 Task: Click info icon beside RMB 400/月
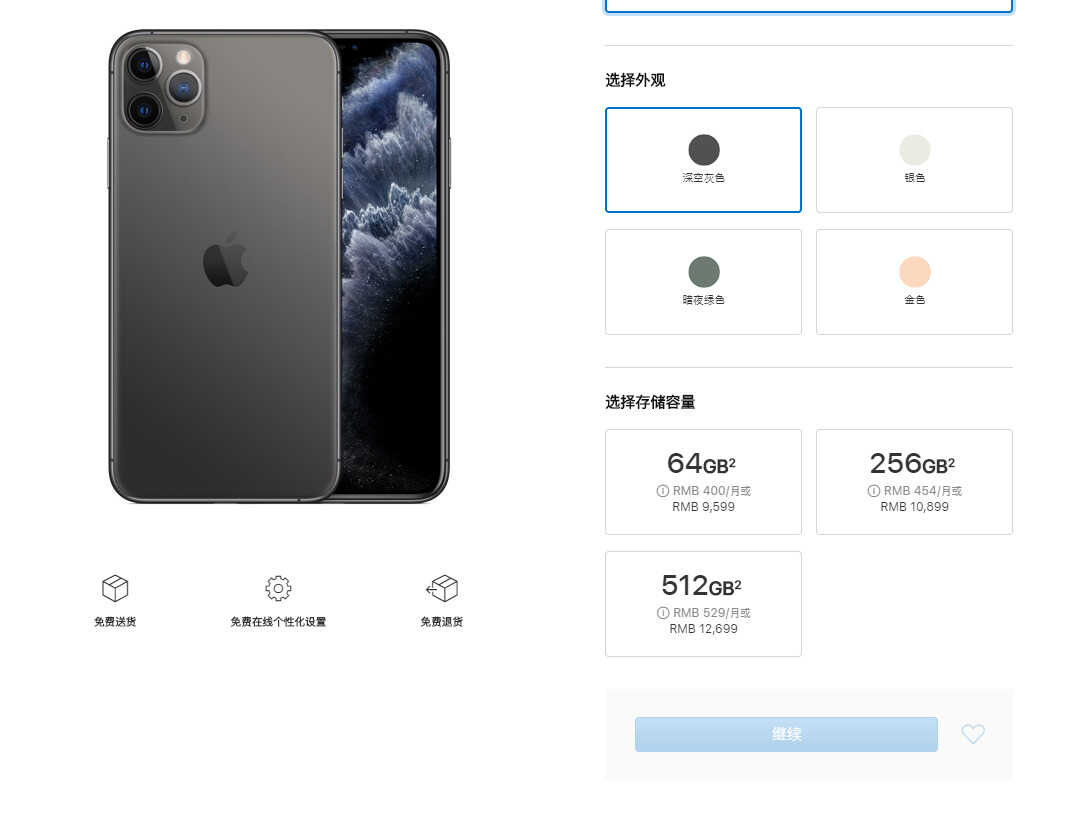(662, 491)
